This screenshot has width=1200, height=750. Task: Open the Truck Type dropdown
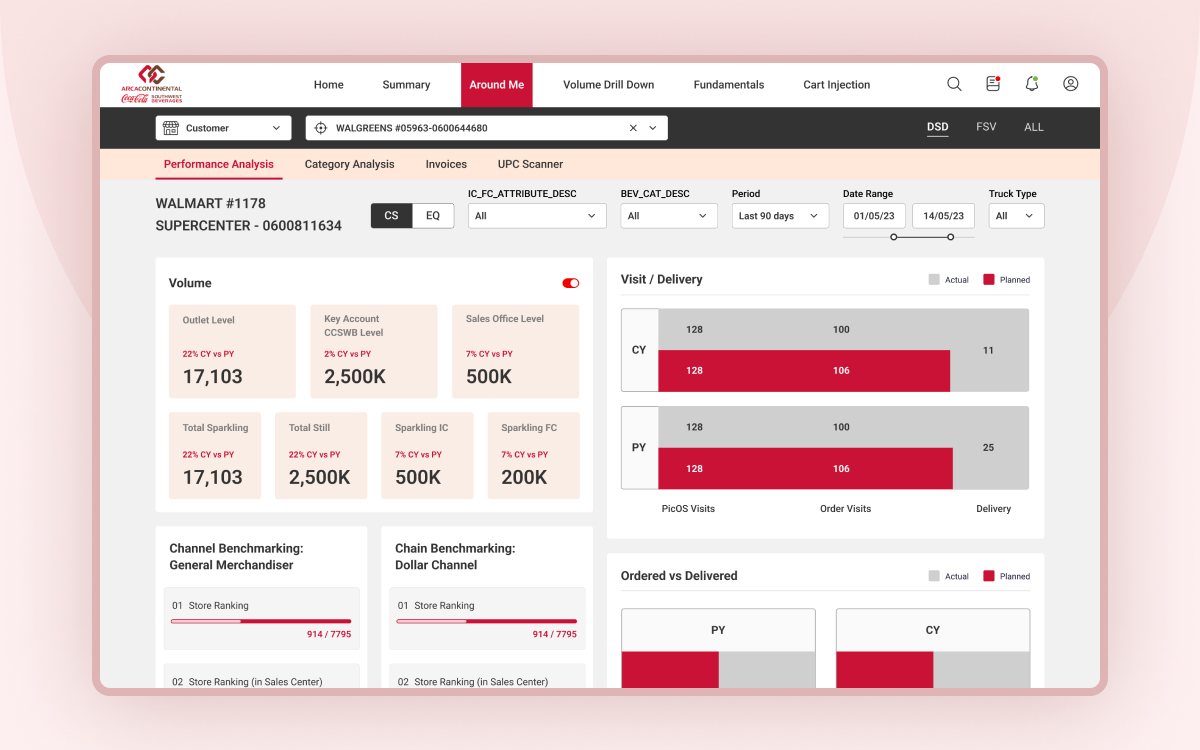[1016, 216]
